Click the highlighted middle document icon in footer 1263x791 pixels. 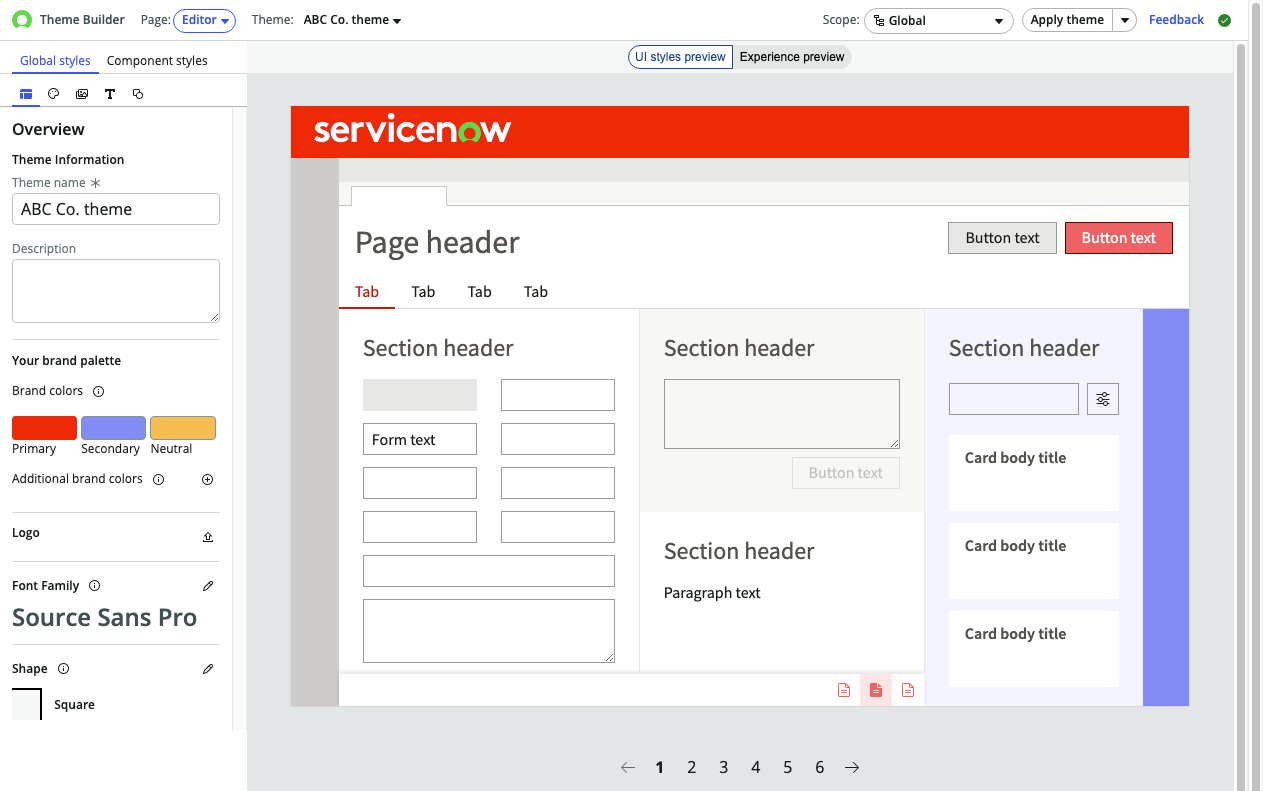[876, 690]
